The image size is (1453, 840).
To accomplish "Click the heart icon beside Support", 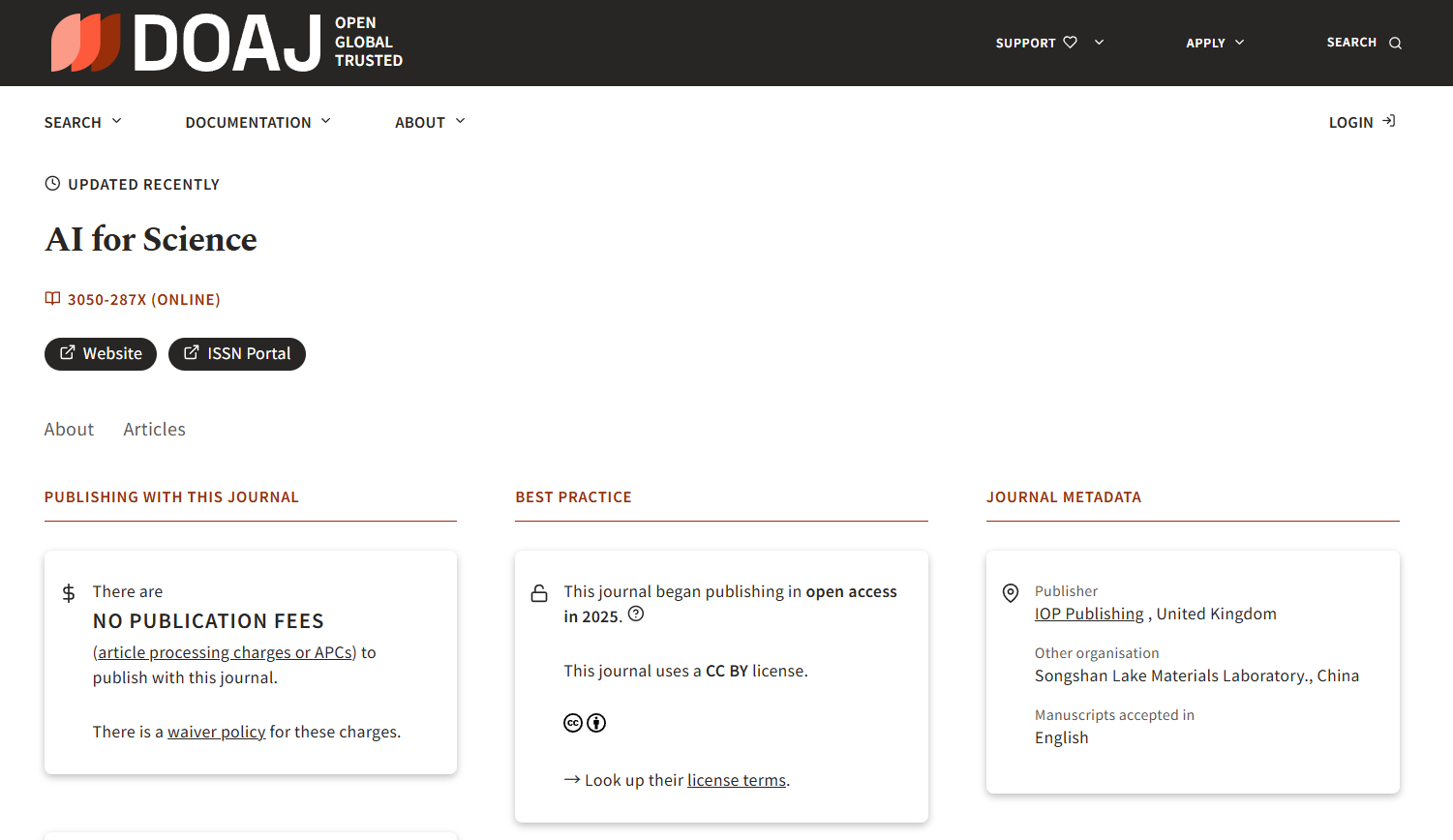I will pos(1070,43).
